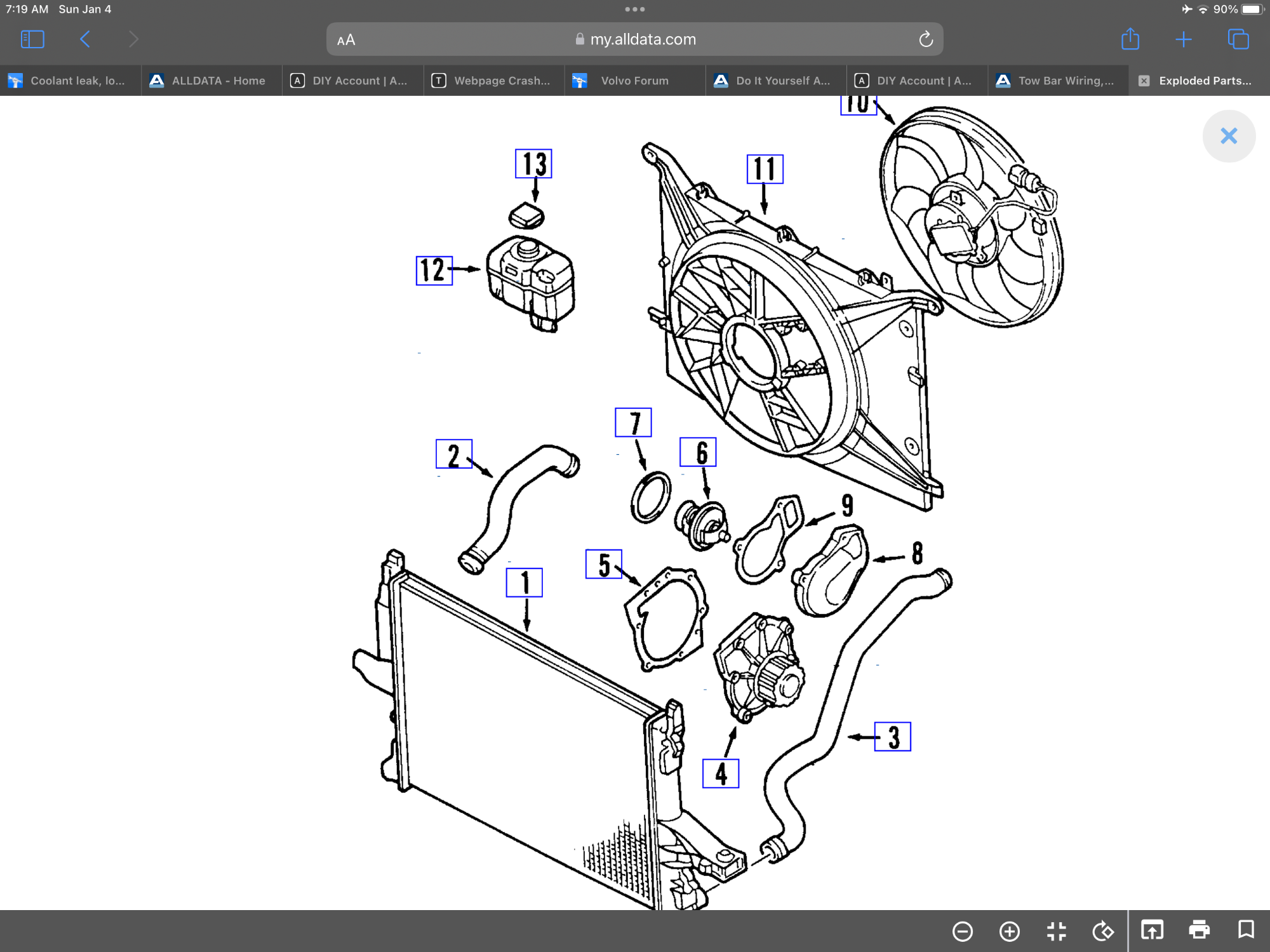1270x952 pixels.
Task: Switch to the ALLDATA - Home tab
Action: [x=211, y=81]
